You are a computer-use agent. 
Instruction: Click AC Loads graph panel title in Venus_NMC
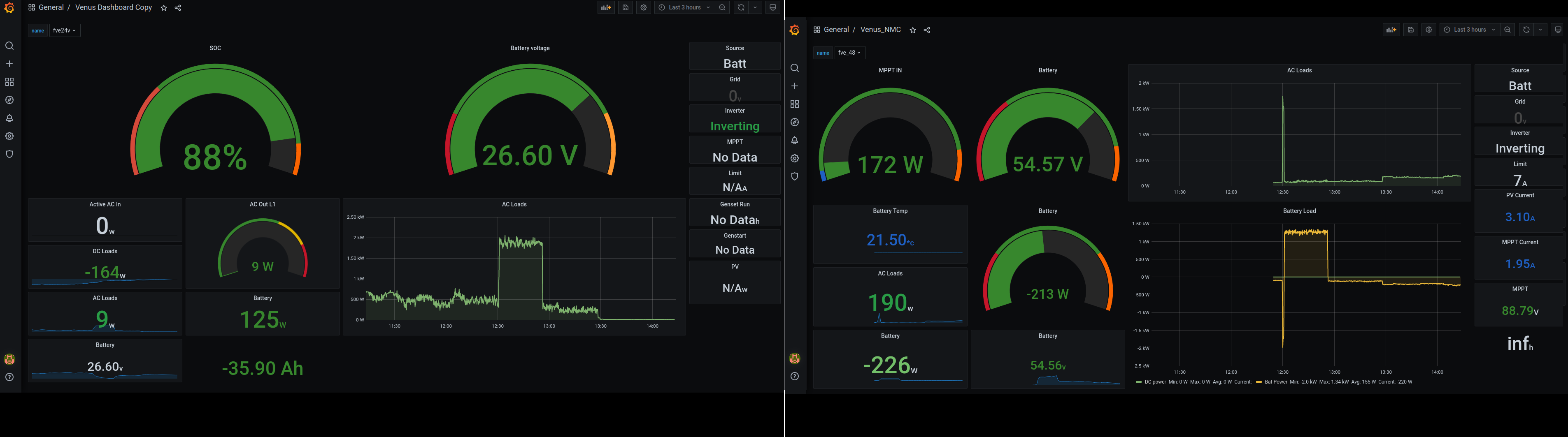(1299, 70)
